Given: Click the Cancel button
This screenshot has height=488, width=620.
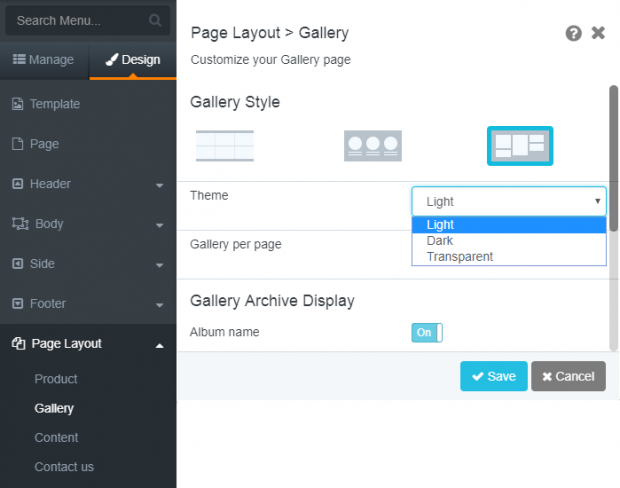Looking at the screenshot, I should [568, 376].
